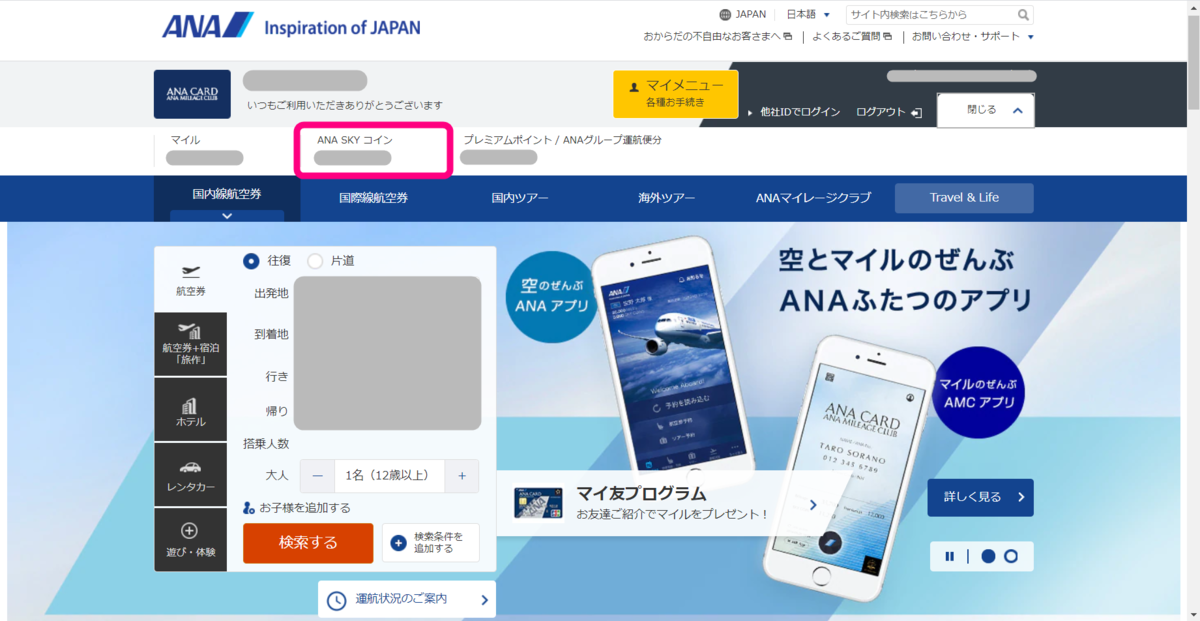
Task: Open the Travel & Life tab
Action: point(964,198)
